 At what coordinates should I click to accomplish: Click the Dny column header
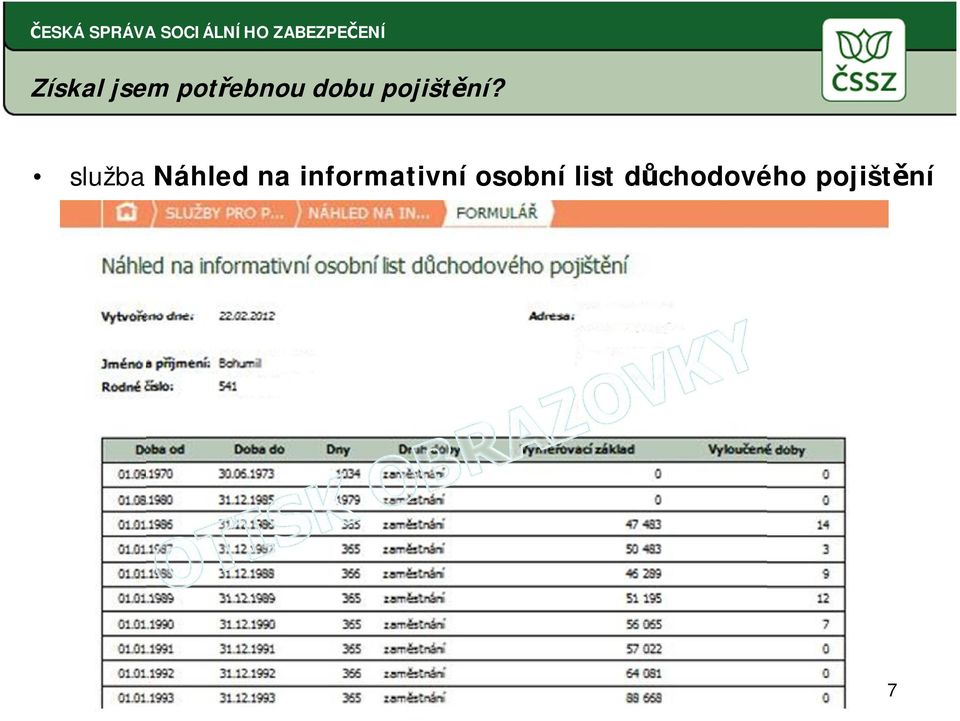click(338, 450)
